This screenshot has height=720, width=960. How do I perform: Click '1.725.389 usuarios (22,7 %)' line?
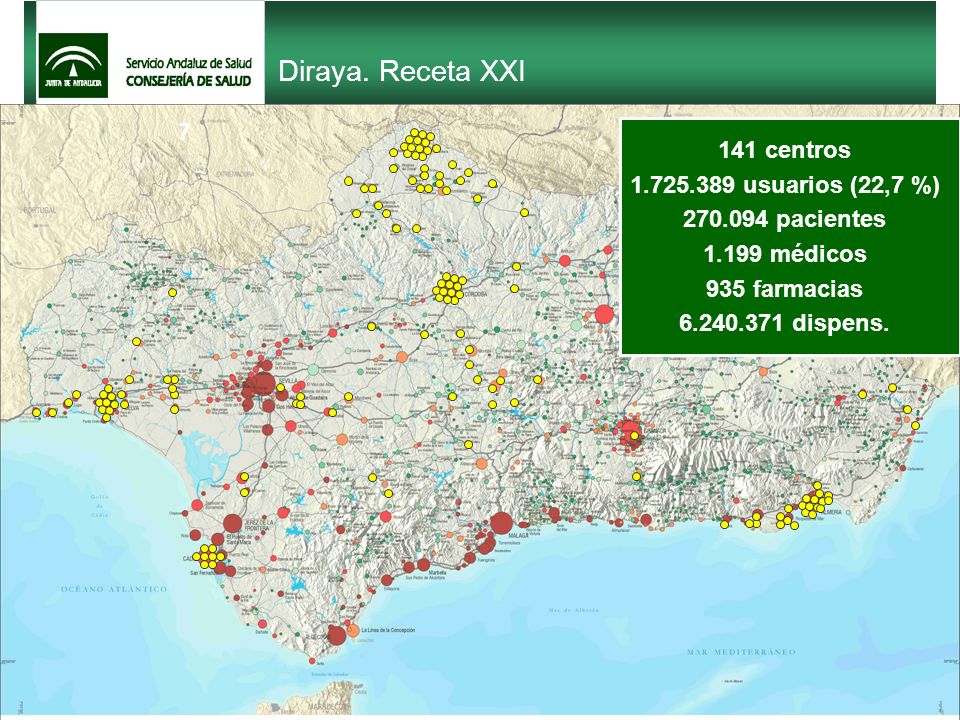[785, 184]
